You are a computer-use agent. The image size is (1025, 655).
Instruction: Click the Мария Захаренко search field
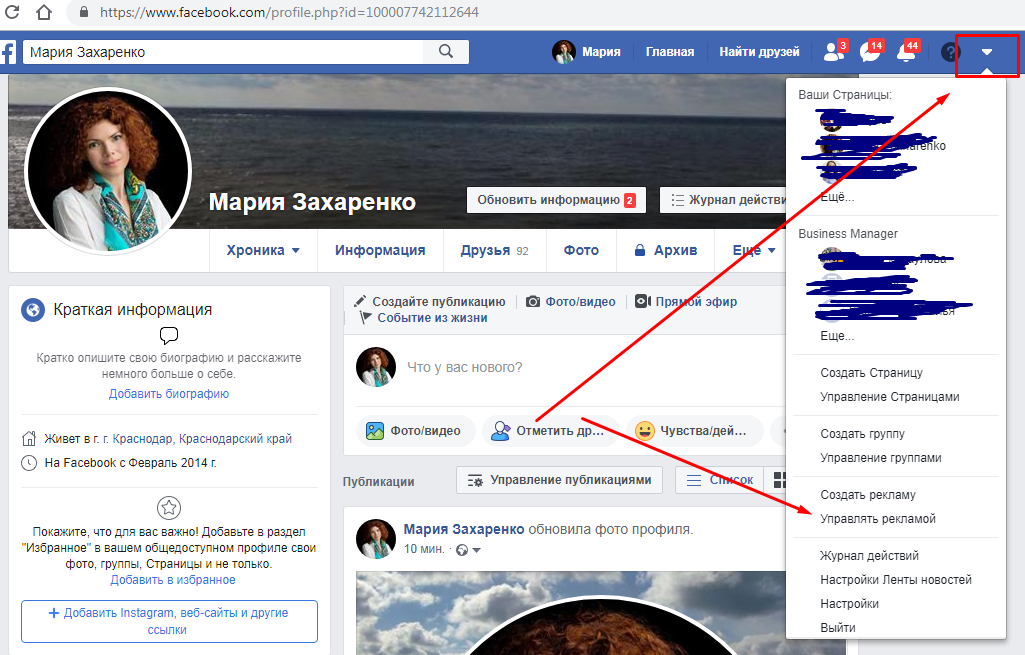[x=223, y=52]
